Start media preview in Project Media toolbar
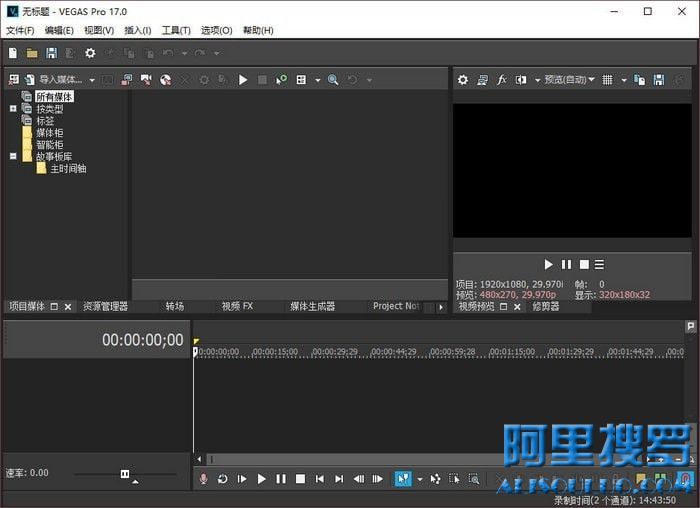 pos(243,79)
